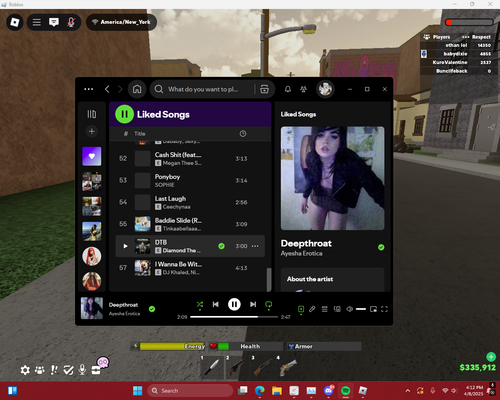Open the lyrics microphone icon
The image size is (500, 400).
[312, 309]
